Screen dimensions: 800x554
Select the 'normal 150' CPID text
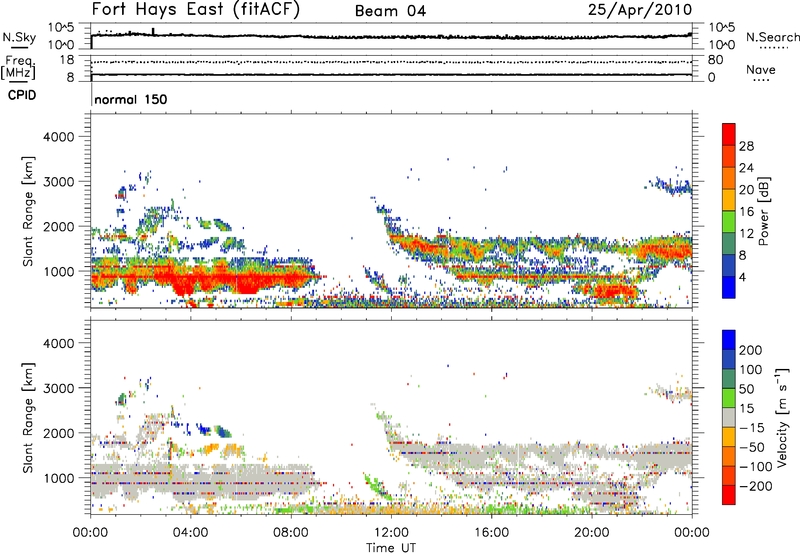[x=131, y=99]
